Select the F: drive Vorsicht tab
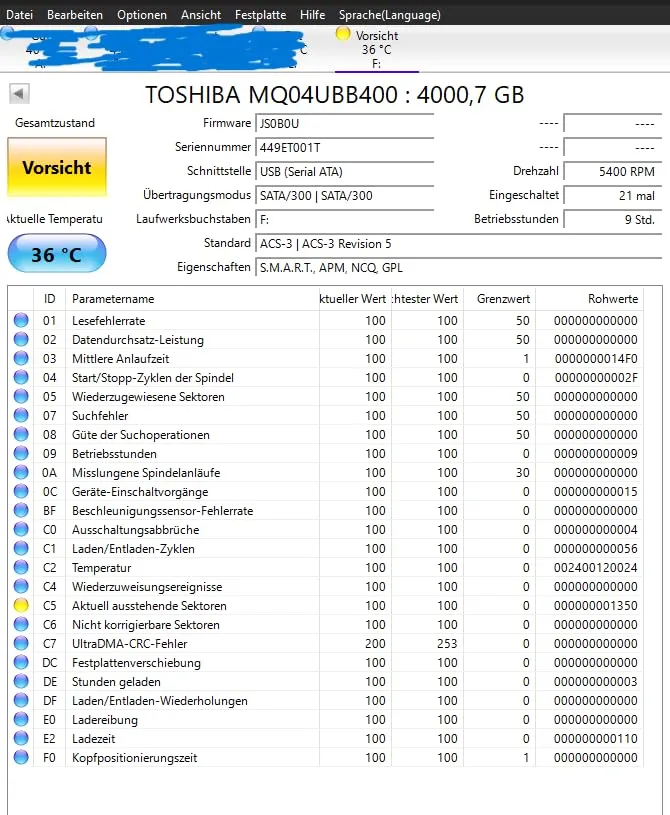The width and height of the screenshot is (670, 815). coord(377,49)
